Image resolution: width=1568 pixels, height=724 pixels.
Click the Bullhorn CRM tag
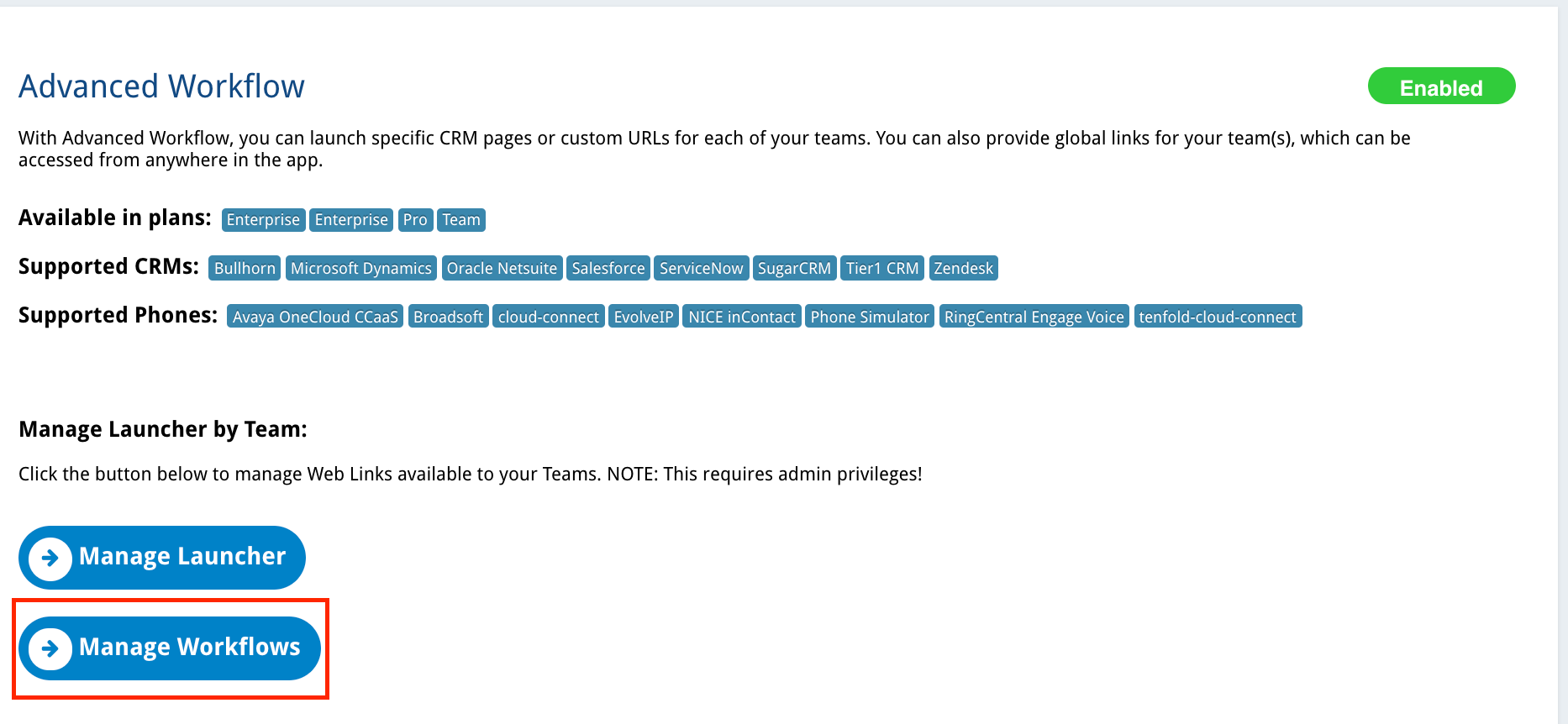tap(245, 269)
